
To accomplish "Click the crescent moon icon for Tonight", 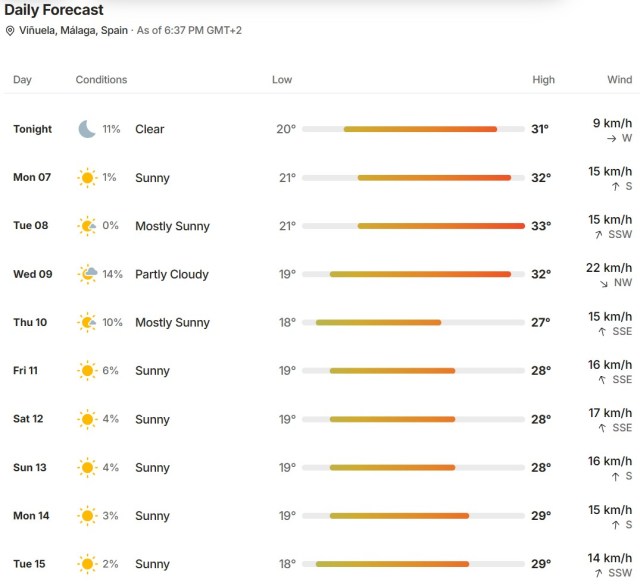I will coord(87,129).
